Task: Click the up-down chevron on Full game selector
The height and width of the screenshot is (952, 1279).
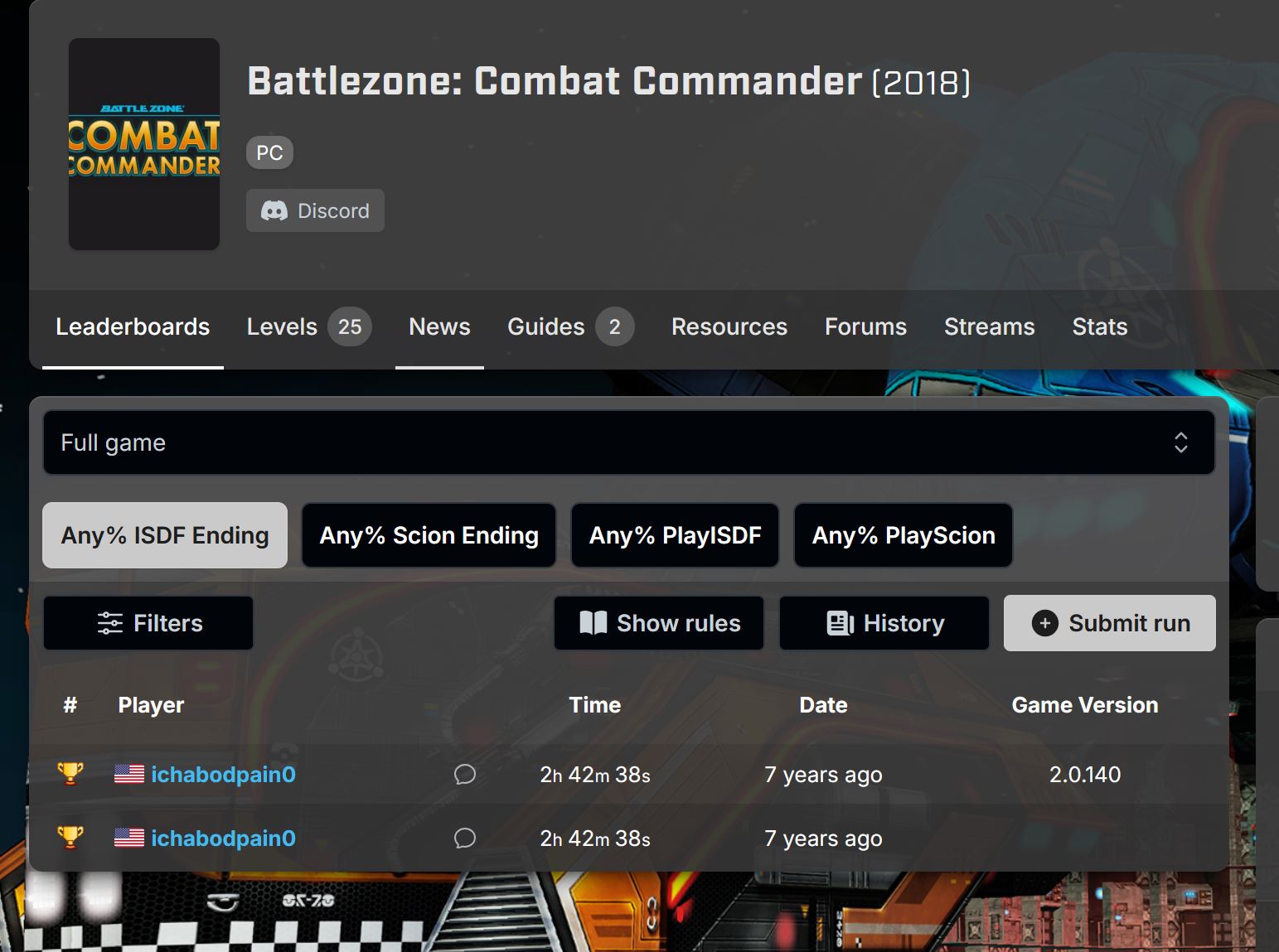Action: tap(1181, 442)
